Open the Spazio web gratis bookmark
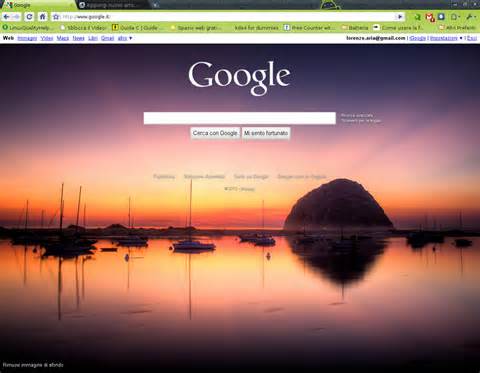Image resolution: width=480 pixels, height=373 pixels. pos(195,28)
